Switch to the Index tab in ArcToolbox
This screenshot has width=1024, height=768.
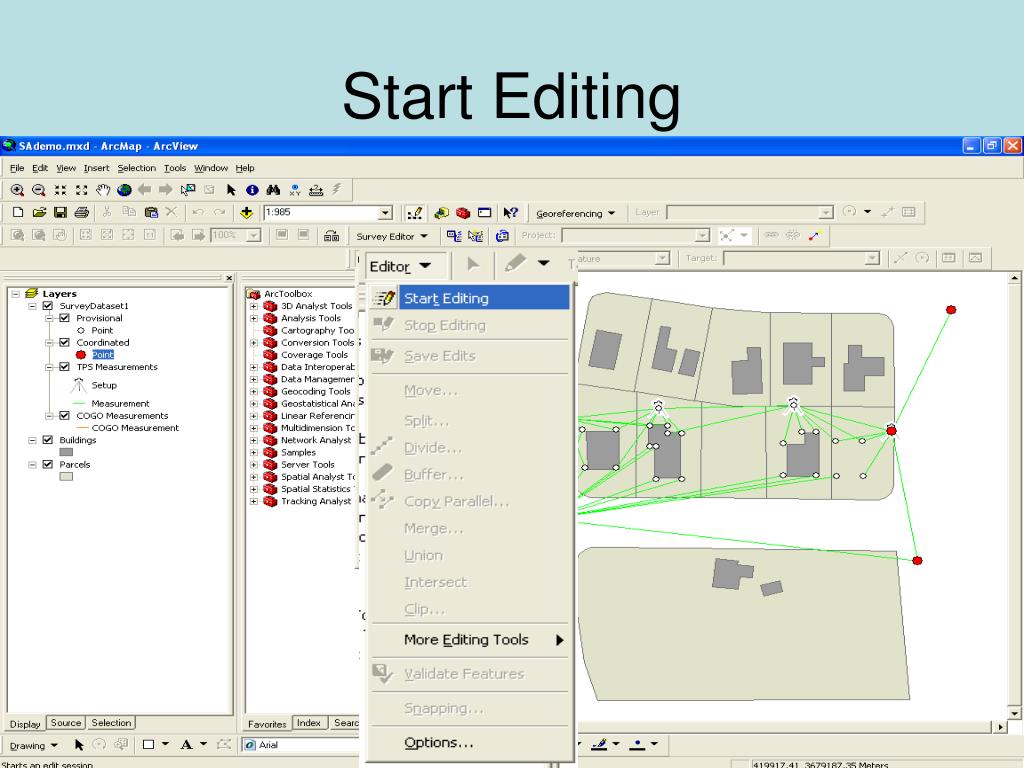(308, 723)
